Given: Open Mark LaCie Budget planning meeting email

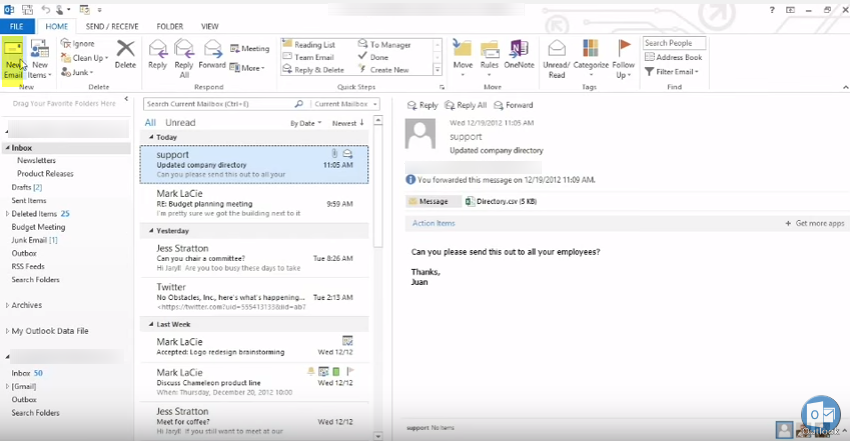Looking at the screenshot, I should click(x=254, y=203).
